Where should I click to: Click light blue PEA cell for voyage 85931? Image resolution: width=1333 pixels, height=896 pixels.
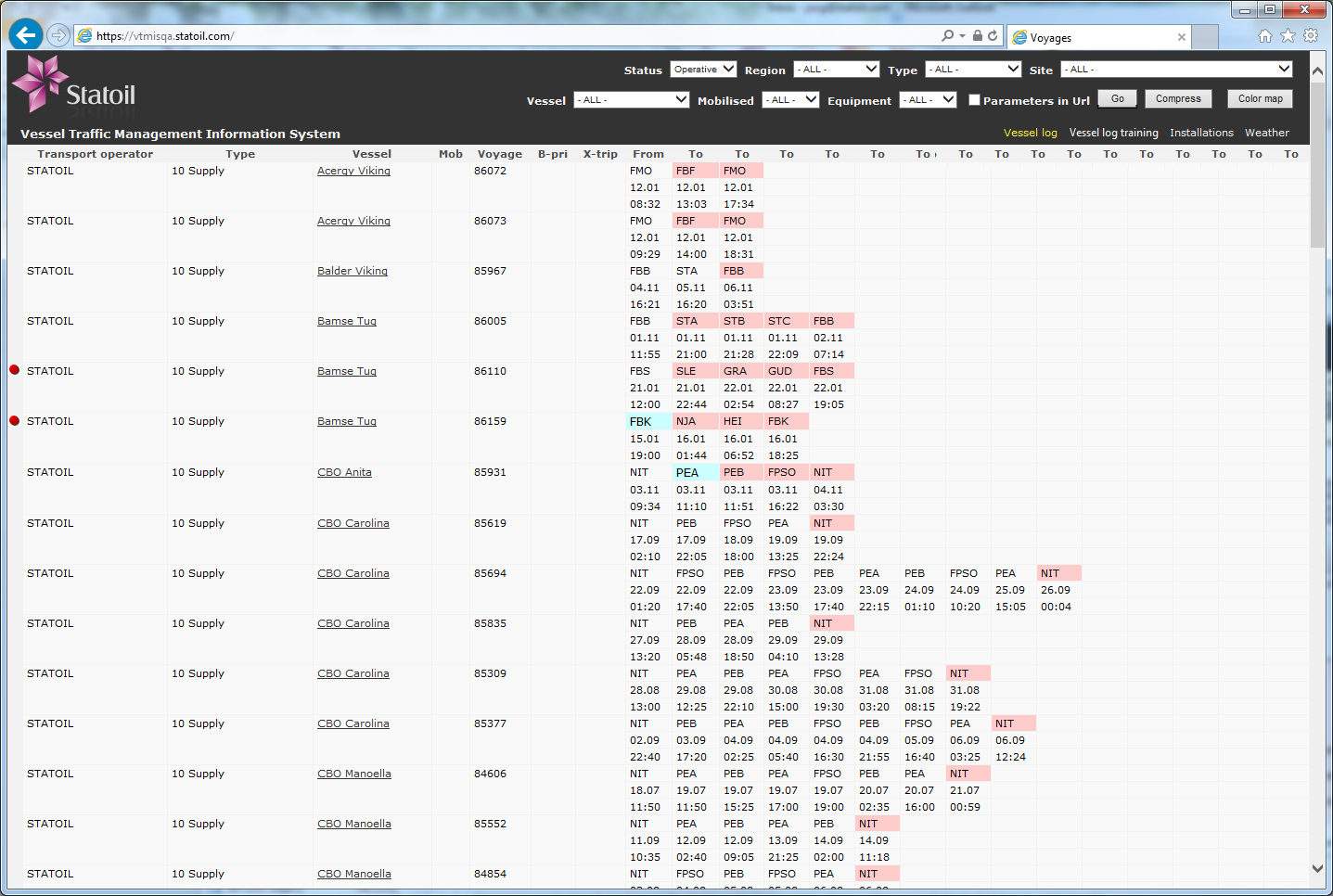pos(695,472)
